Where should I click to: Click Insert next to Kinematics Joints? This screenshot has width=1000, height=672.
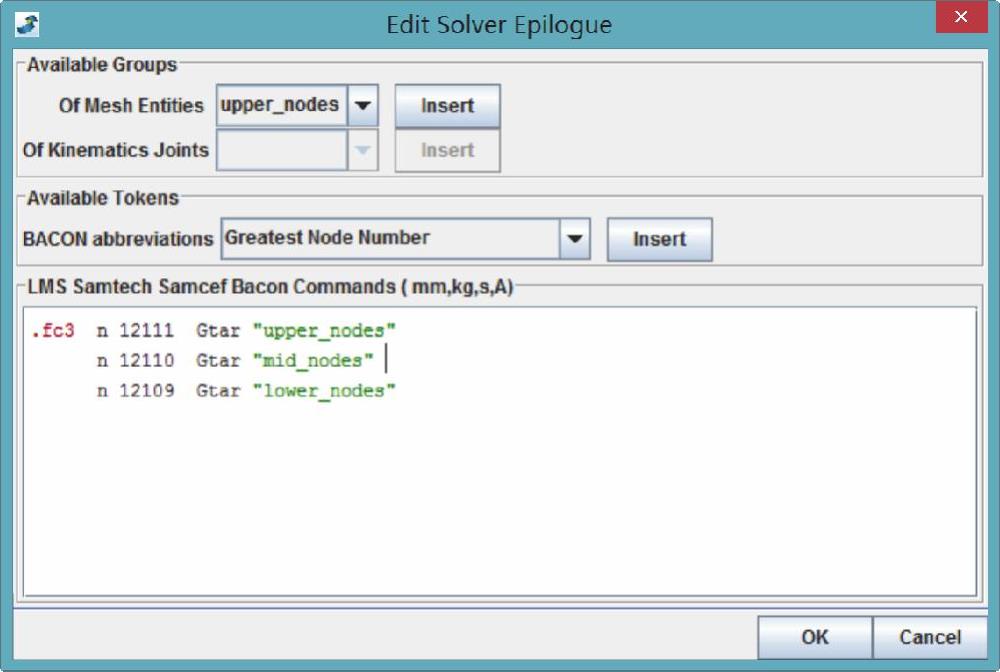447,150
